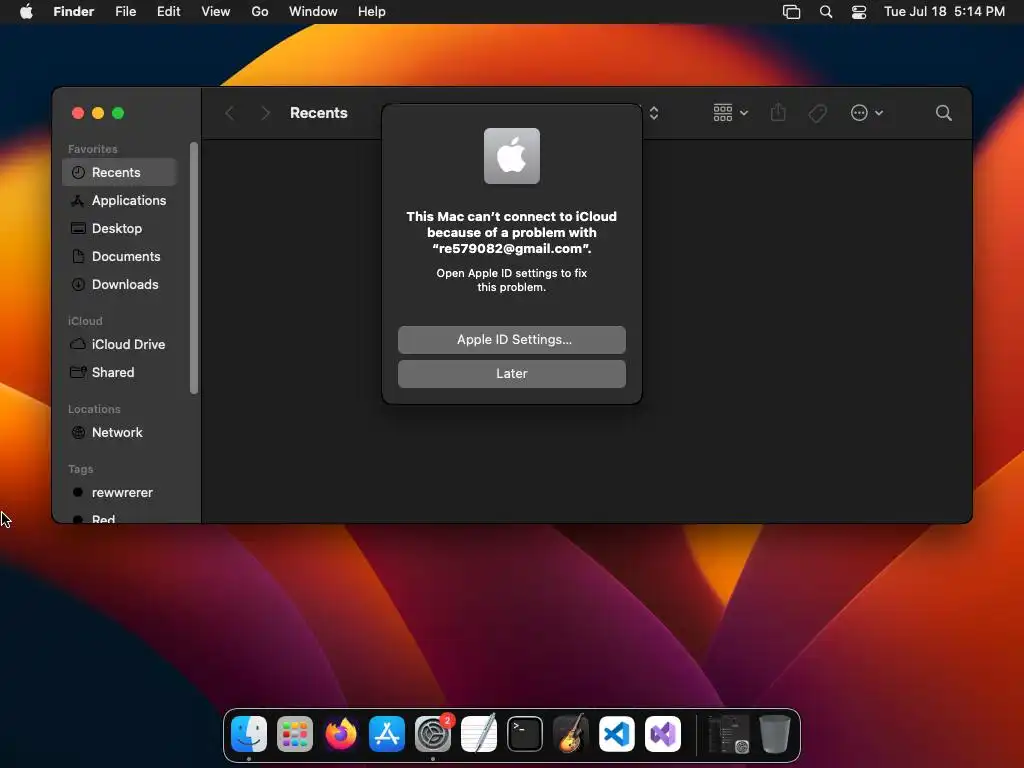Open Visual Studio Code from the Dock
The height and width of the screenshot is (768, 1024).
click(x=616, y=733)
